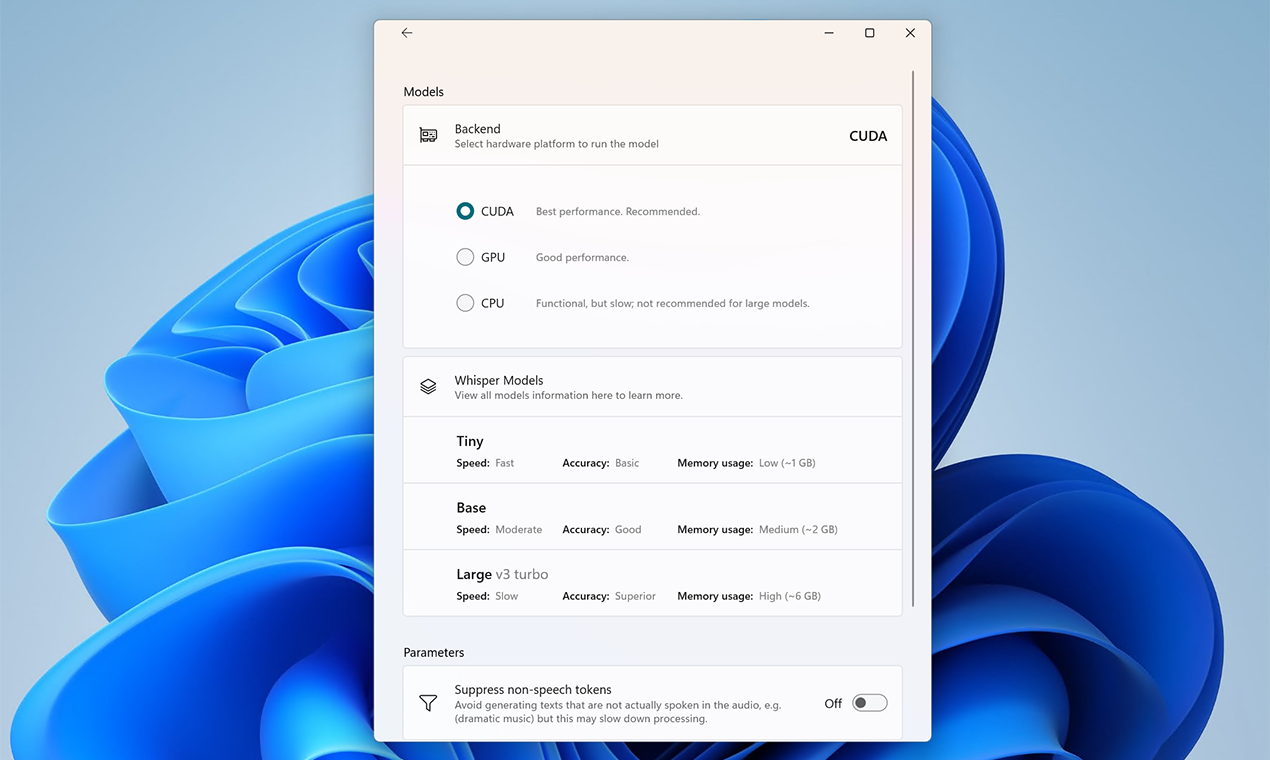Click the settings page vertical scrollbar
Image resolution: width=1270 pixels, height=760 pixels.
click(913, 340)
